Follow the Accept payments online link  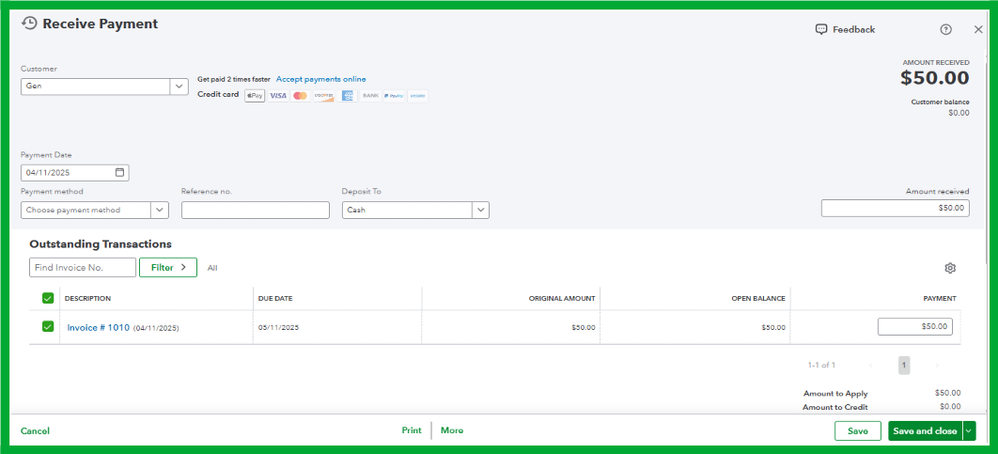321,79
